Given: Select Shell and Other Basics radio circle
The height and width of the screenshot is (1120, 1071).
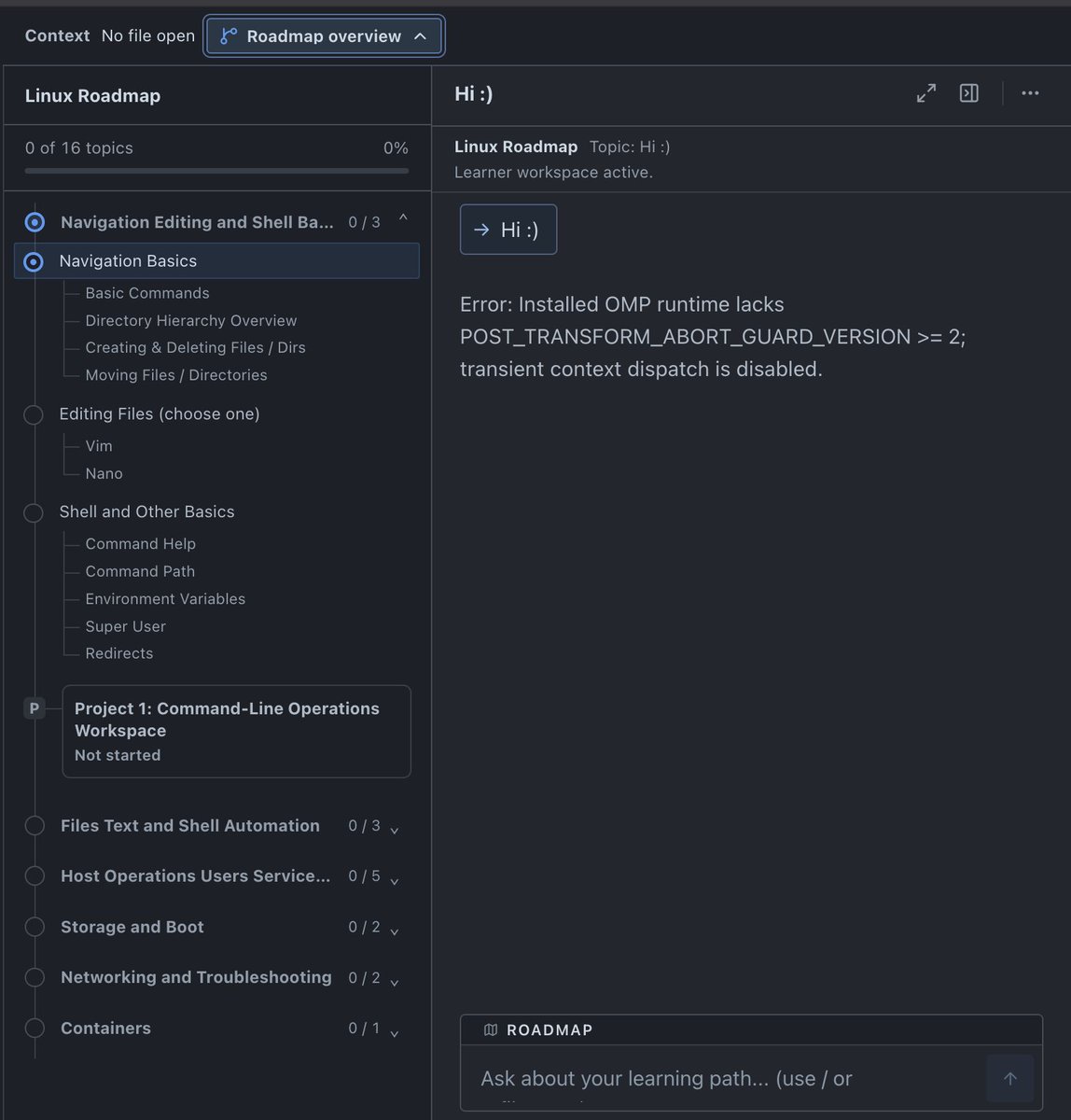Looking at the screenshot, I should point(34,512).
